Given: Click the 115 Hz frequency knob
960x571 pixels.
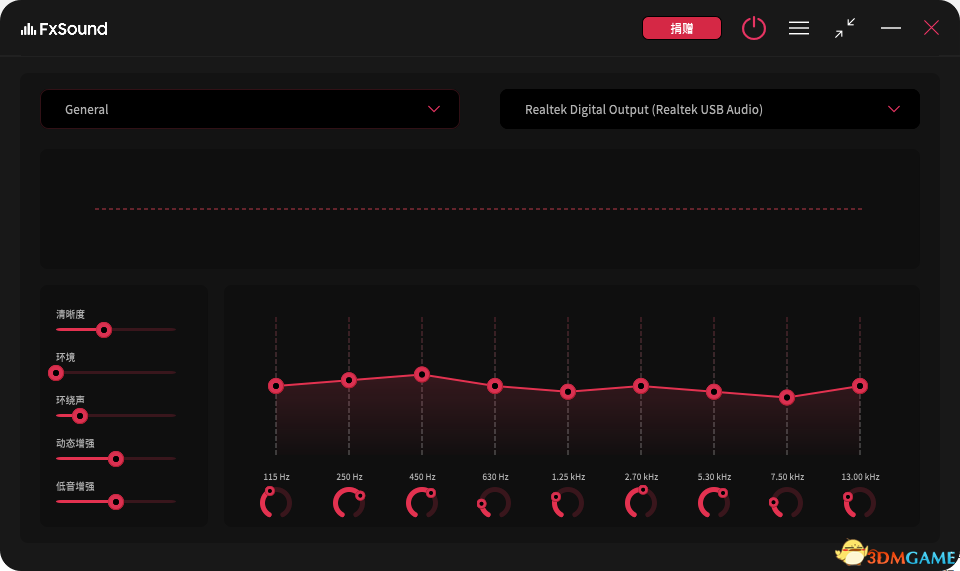Looking at the screenshot, I should [x=276, y=503].
